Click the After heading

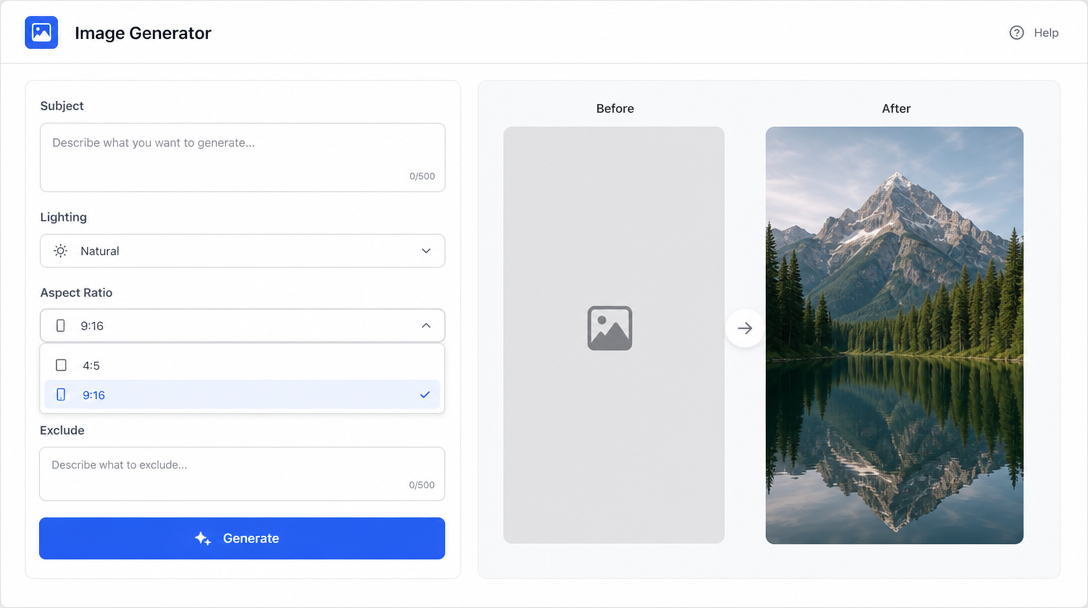click(896, 108)
